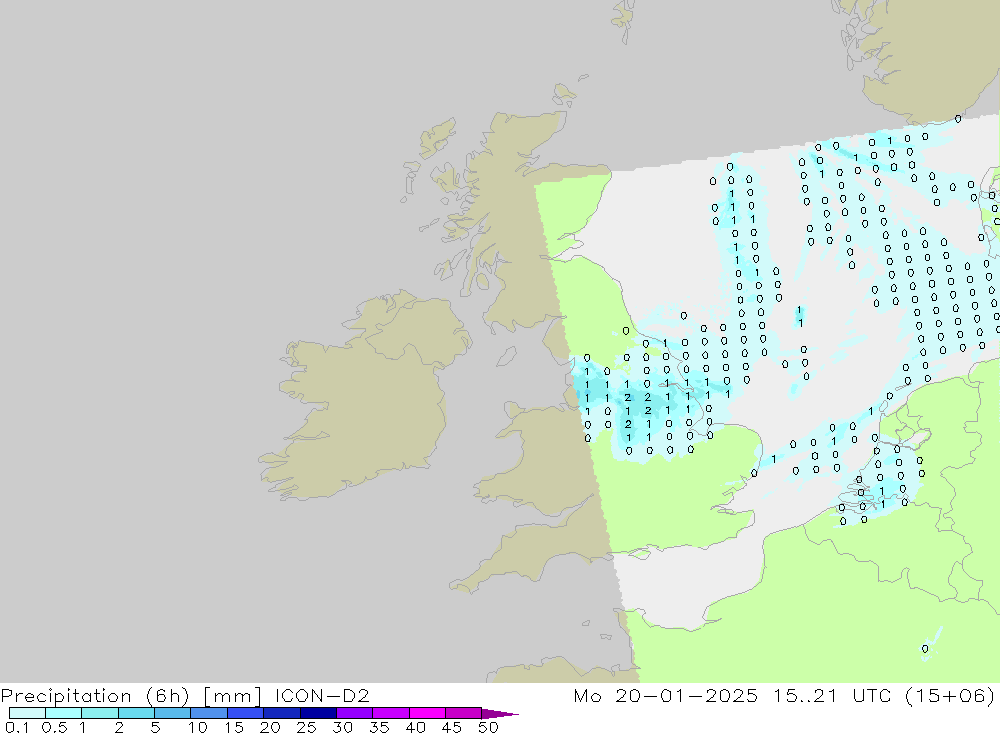Click the 30–35 mm legend color swatch
The height and width of the screenshot is (733, 1000).
(x=355, y=713)
